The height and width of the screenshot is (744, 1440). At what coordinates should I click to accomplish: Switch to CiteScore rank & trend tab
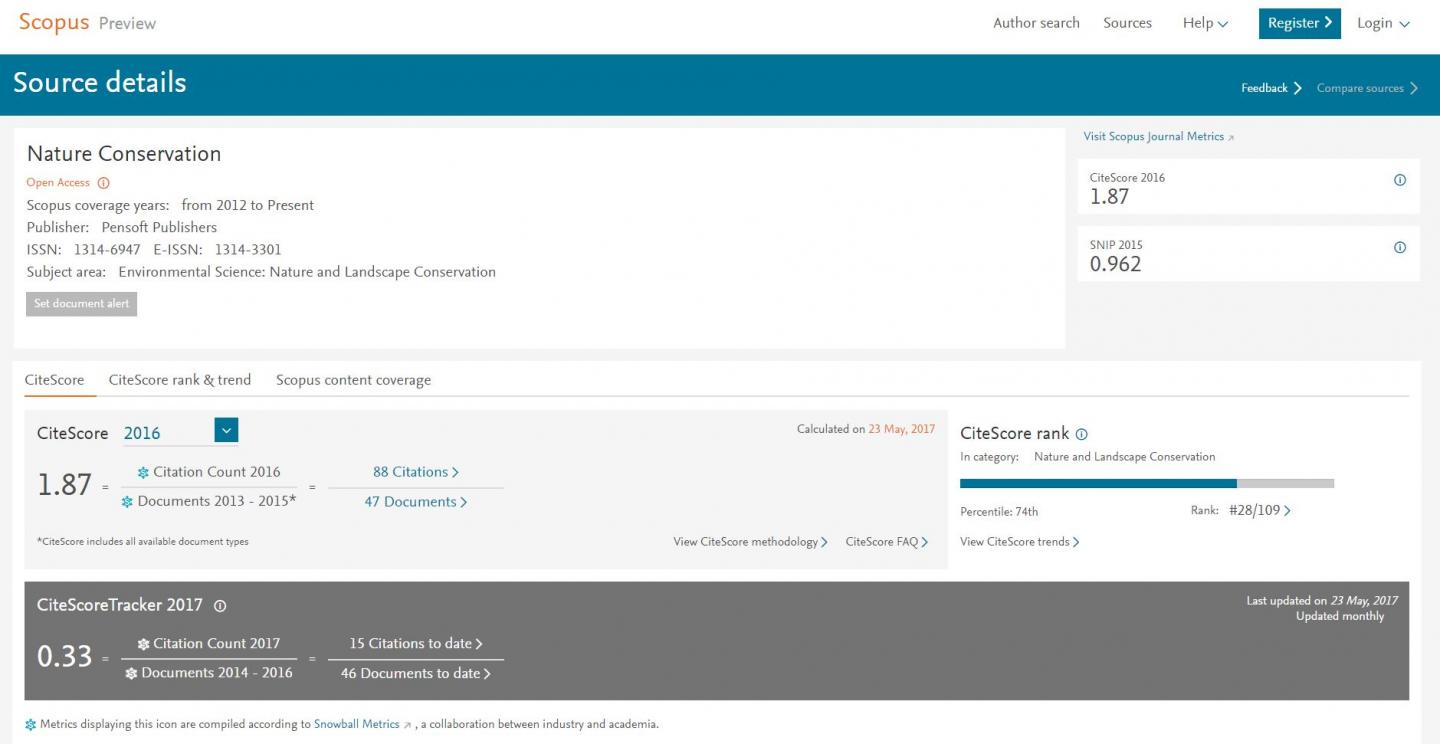pos(180,380)
